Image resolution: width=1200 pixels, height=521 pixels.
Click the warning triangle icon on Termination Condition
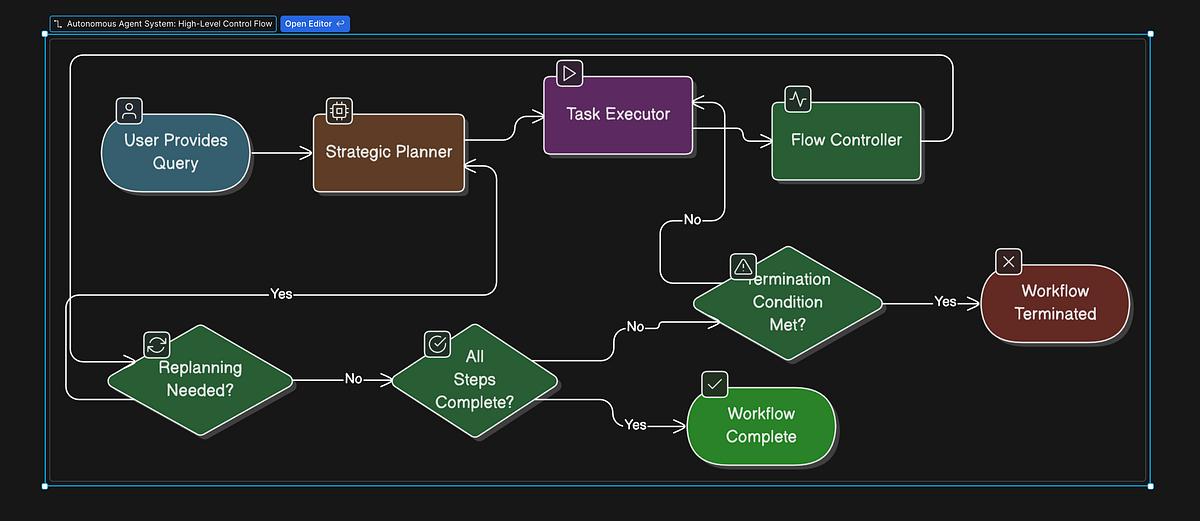[743, 265]
